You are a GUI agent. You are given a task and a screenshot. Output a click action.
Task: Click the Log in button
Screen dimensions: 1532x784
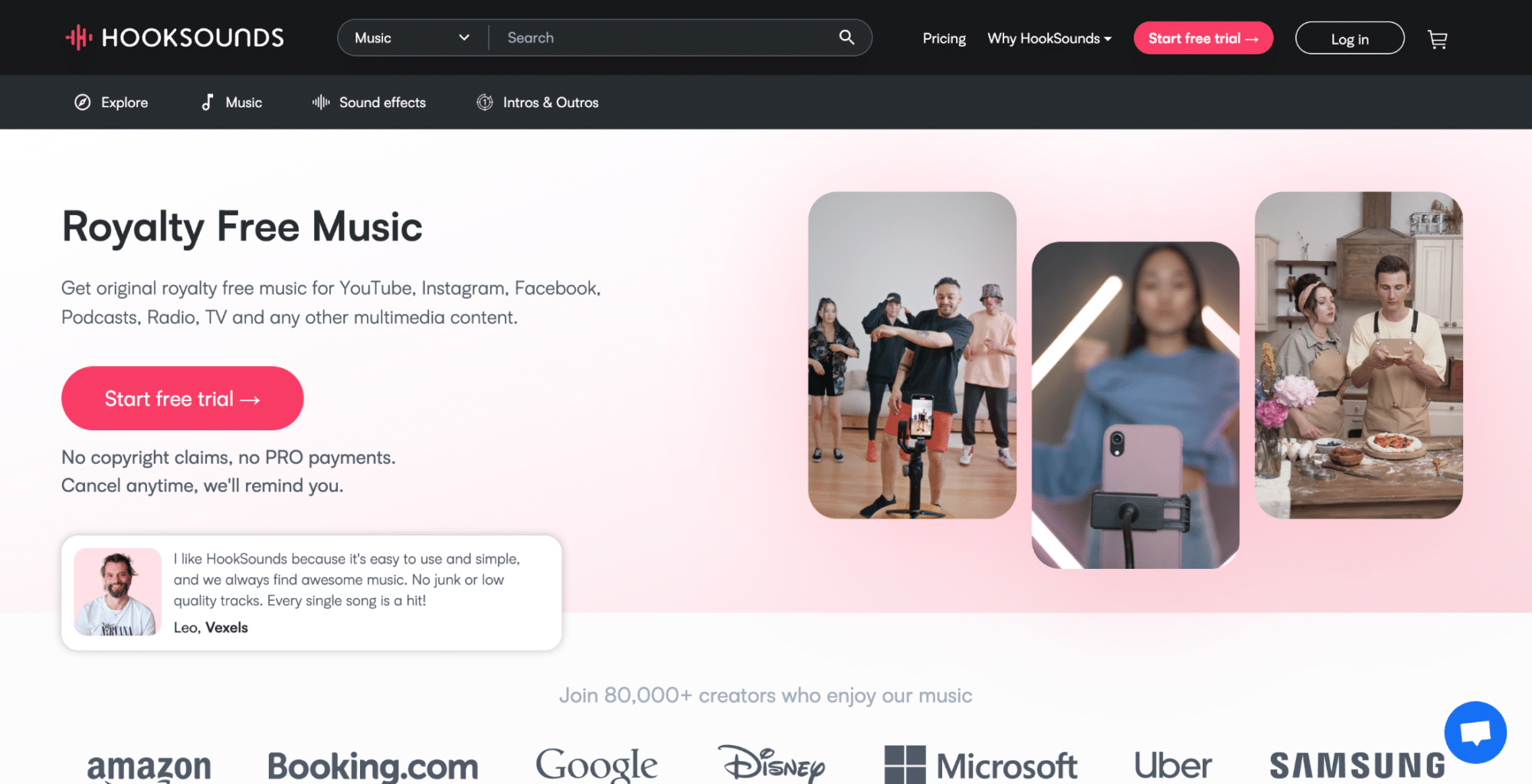click(1350, 38)
